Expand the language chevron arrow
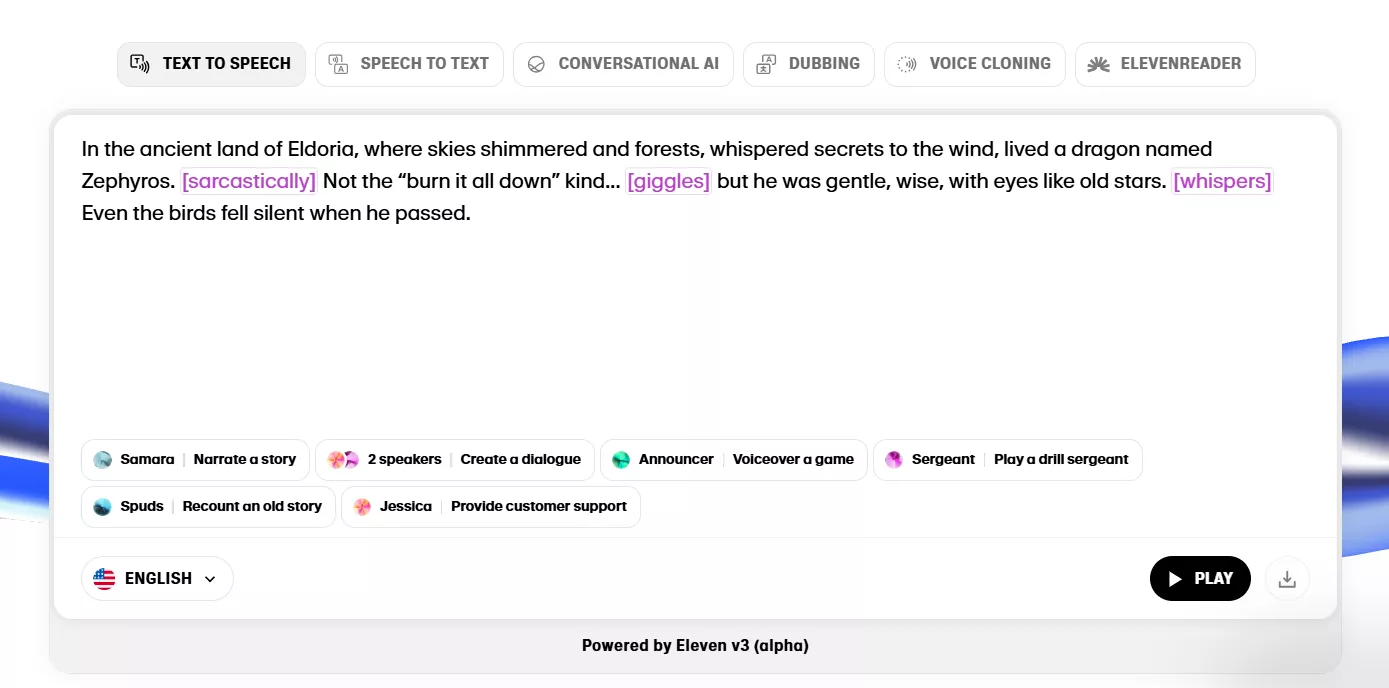The height and width of the screenshot is (688, 1389). pos(210,579)
